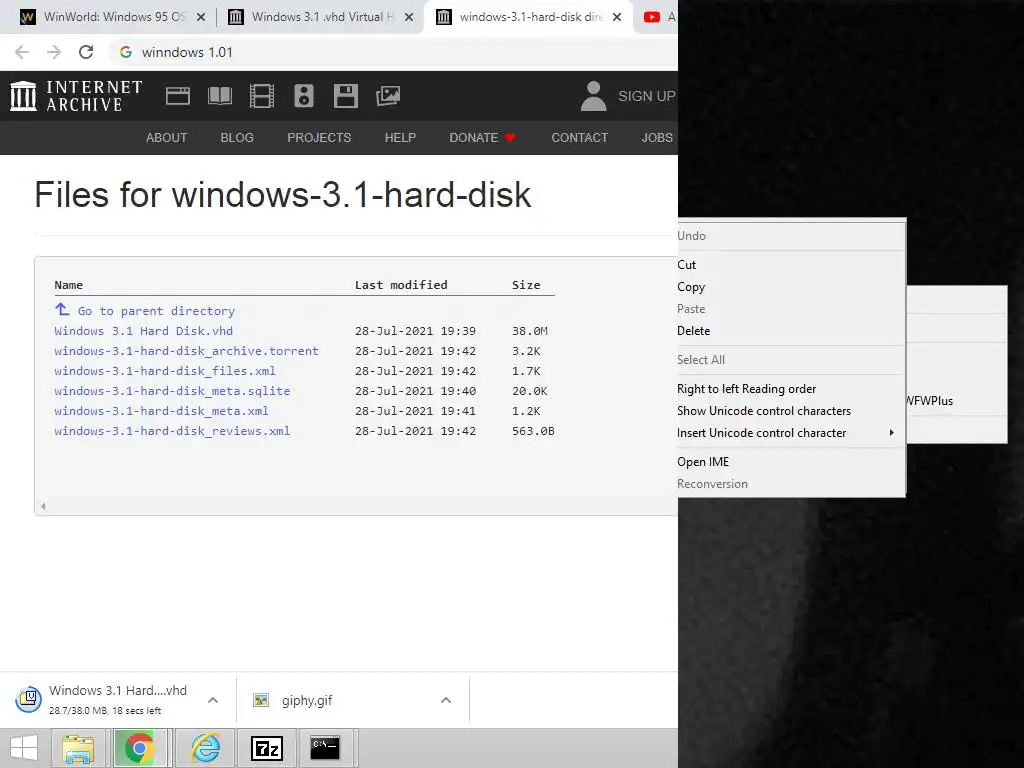The height and width of the screenshot is (768, 1024).
Task: Click the Last modified column header
Action: (401, 285)
